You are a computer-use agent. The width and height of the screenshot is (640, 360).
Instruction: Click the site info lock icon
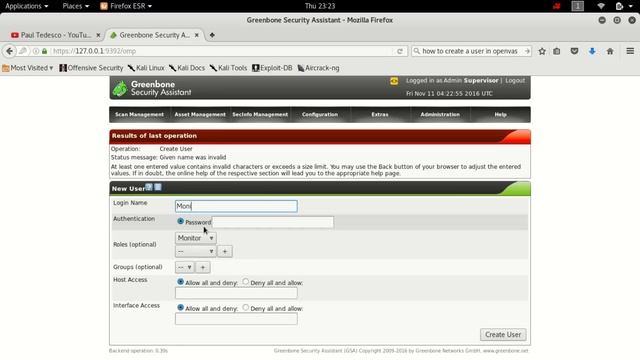click(x=44, y=51)
